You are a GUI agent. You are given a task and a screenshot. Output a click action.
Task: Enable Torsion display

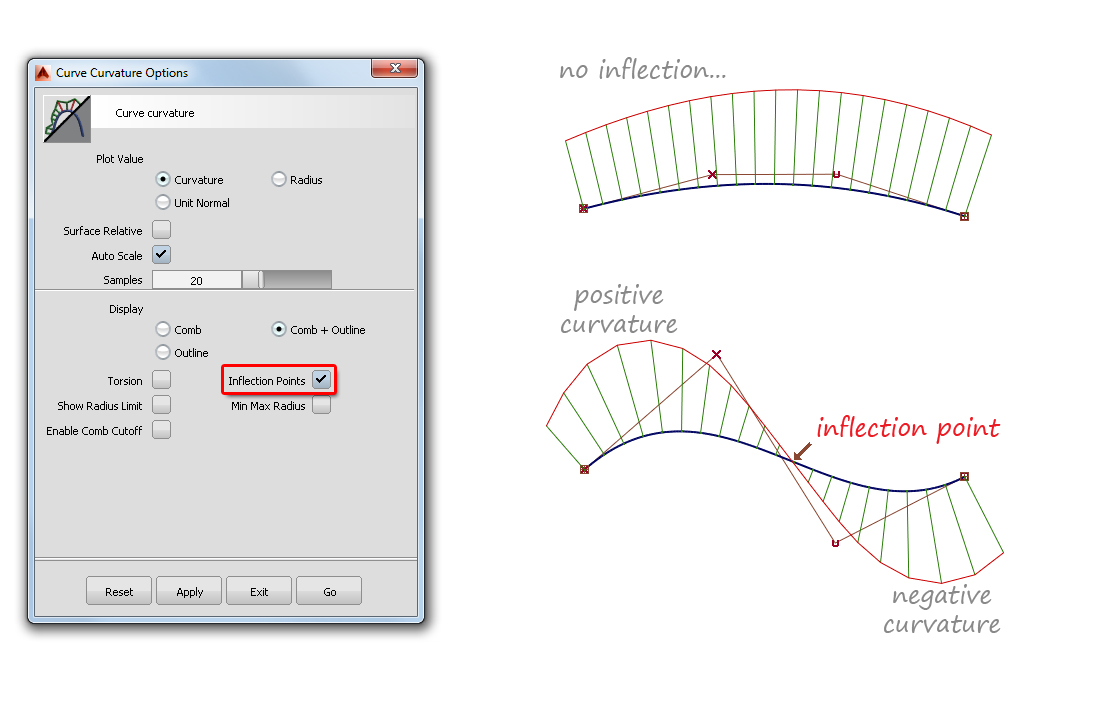pyautogui.click(x=161, y=380)
